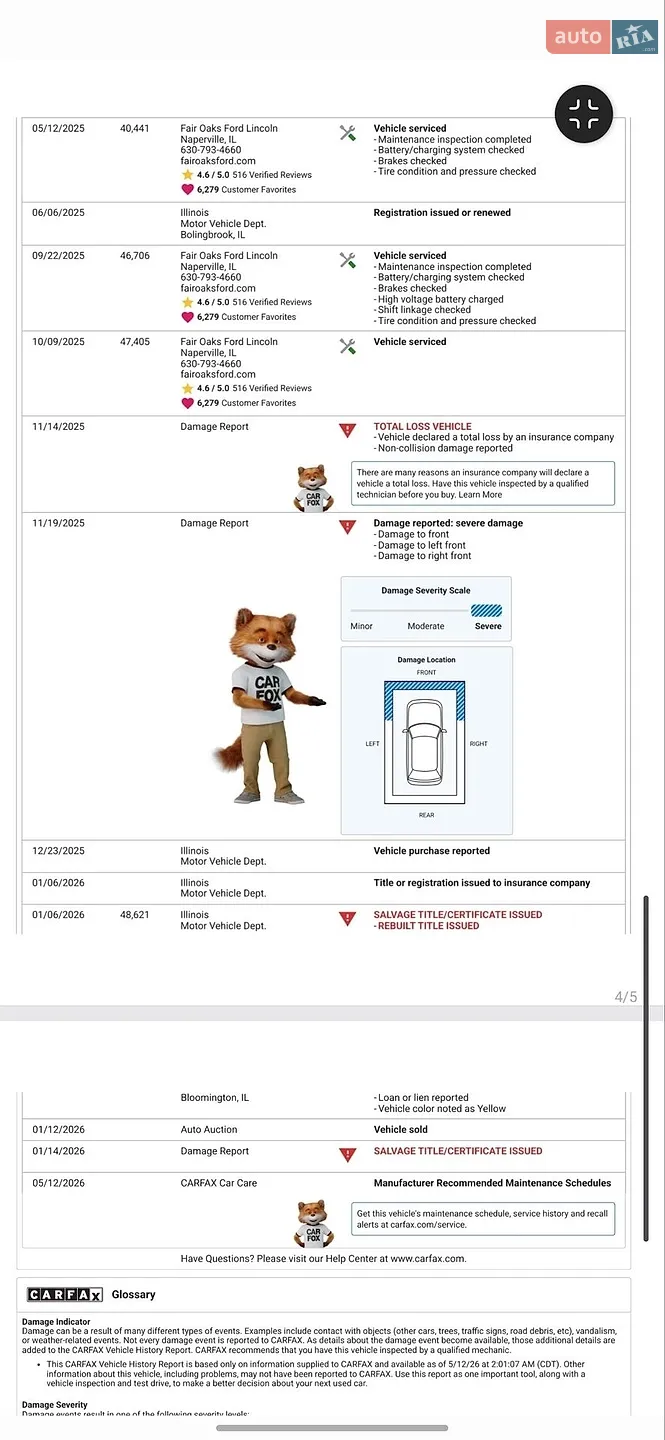The height and width of the screenshot is (1440, 665).
Task: Click 'Shift linkage checked' line
Action: pyautogui.click(x=422, y=310)
